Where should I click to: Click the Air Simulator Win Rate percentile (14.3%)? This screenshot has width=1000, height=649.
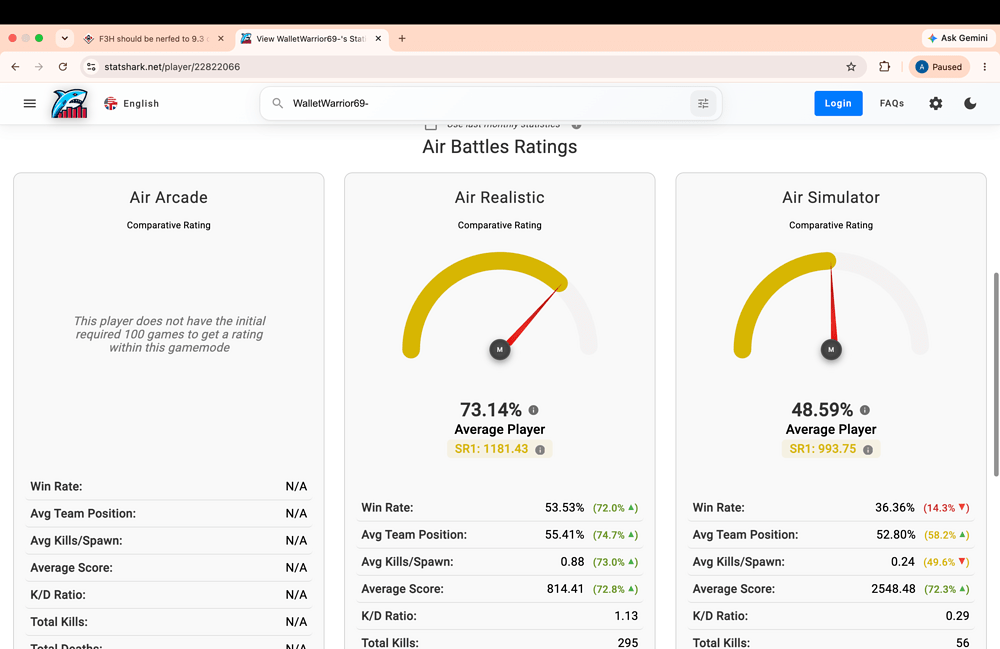point(946,508)
